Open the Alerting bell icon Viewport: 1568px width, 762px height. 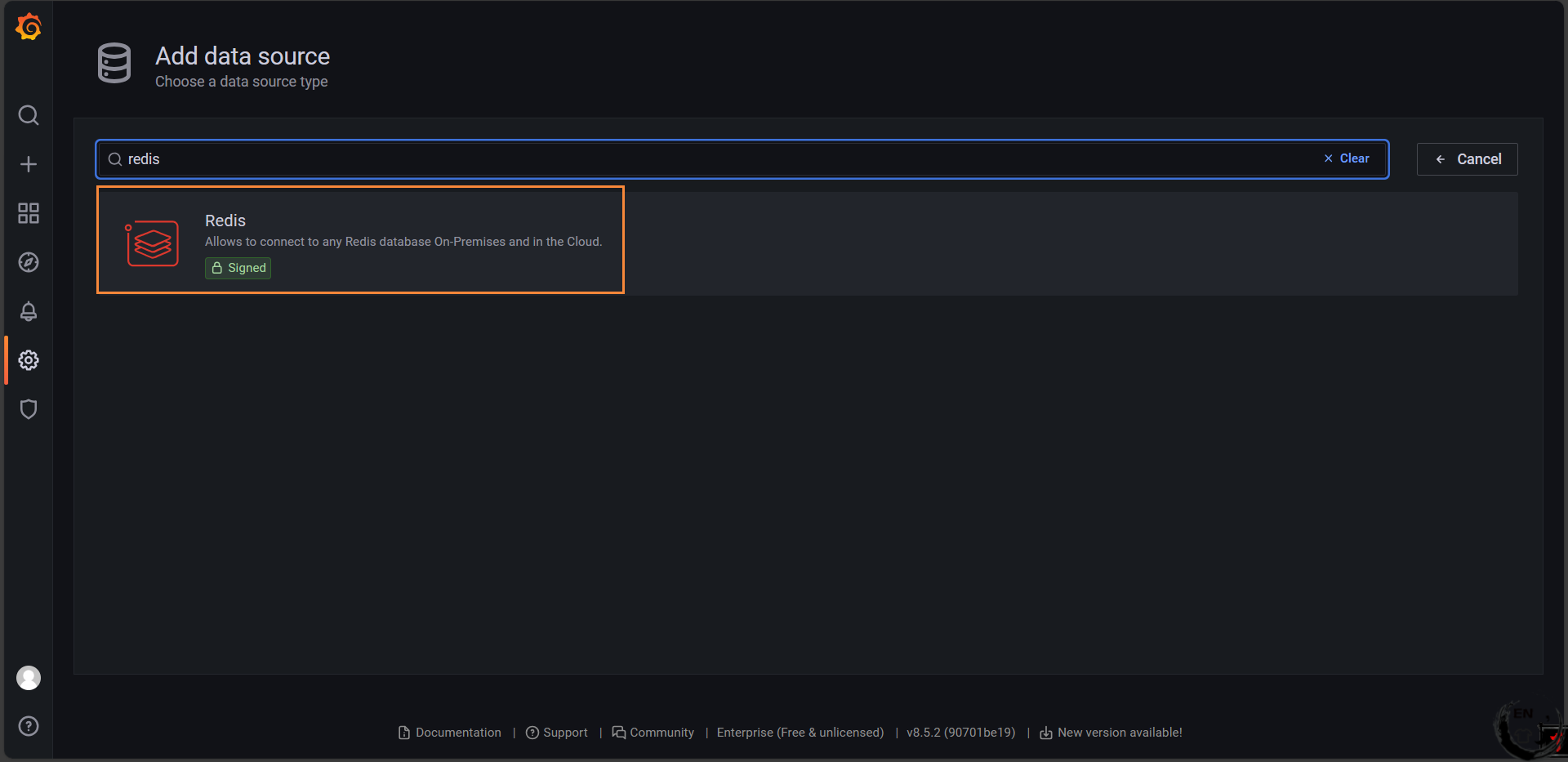pyautogui.click(x=29, y=311)
